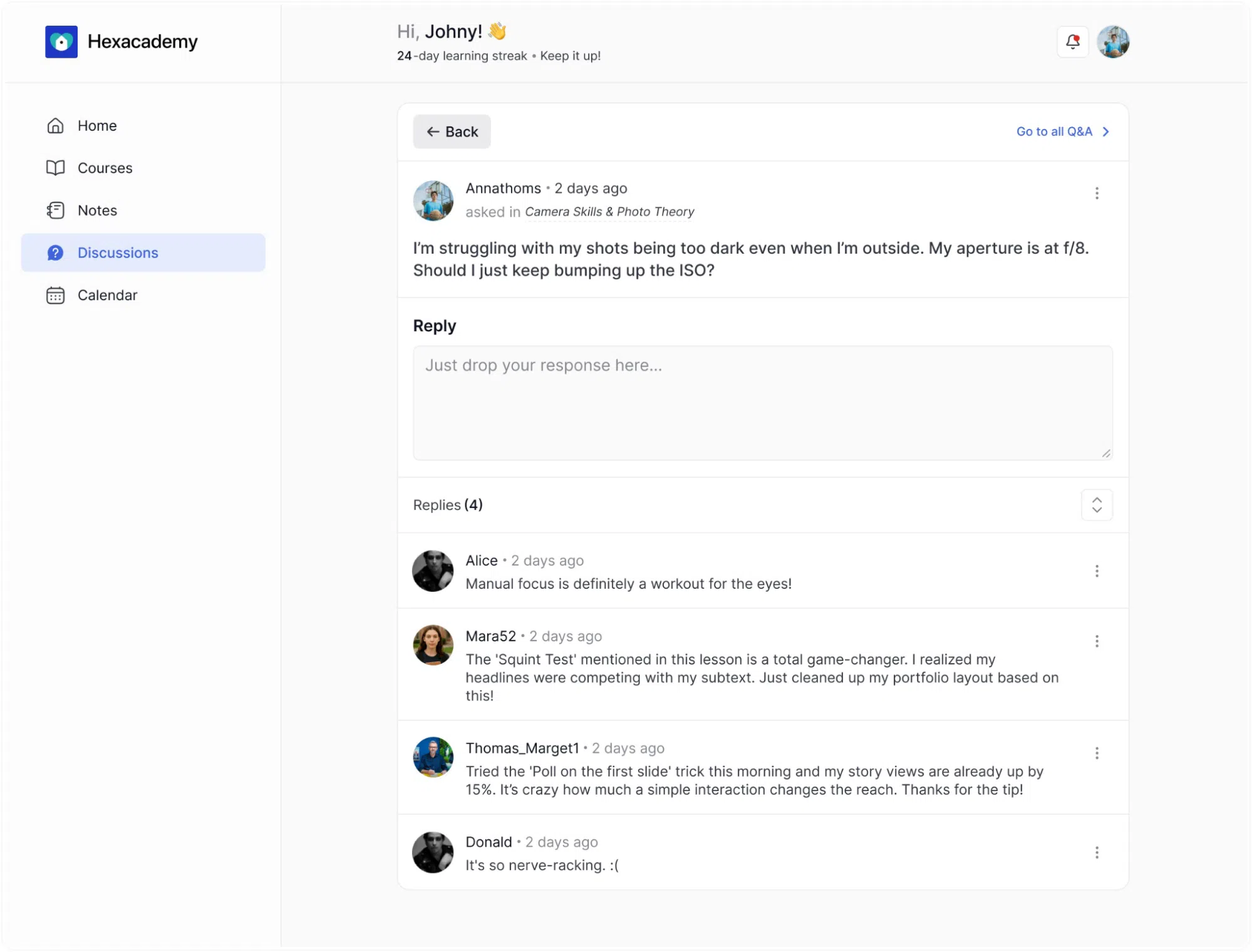Go to Home menu item
This screenshot has width=1252, height=952.
tap(143, 126)
